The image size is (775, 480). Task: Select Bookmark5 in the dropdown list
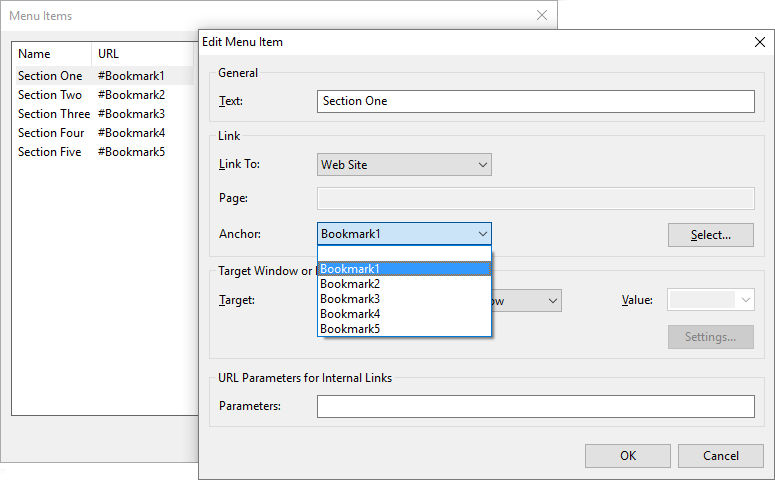coord(404,329)
